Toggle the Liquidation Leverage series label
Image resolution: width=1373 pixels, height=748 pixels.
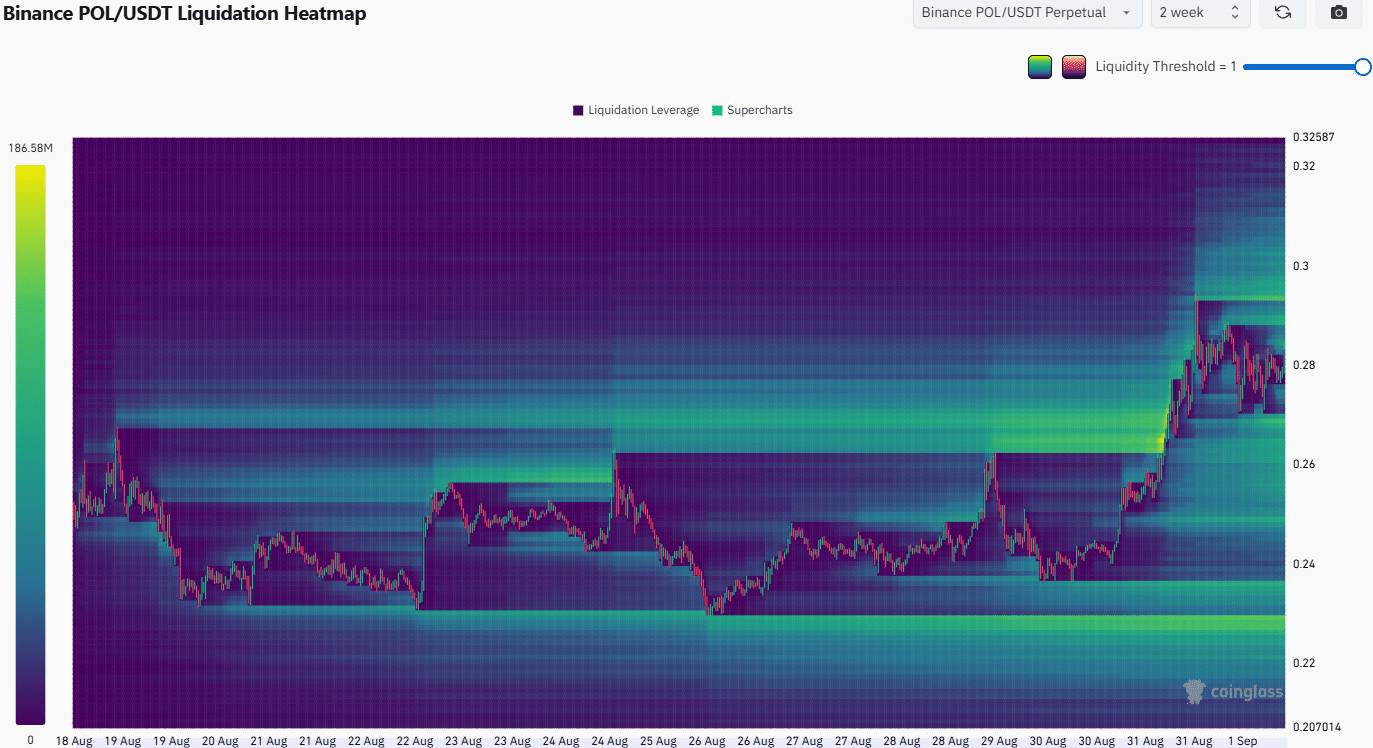tap(643, 110)
